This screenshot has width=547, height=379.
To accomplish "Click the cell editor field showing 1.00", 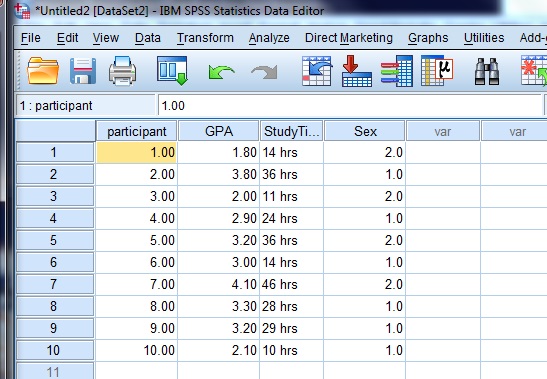I will click(x=350, y=105).
